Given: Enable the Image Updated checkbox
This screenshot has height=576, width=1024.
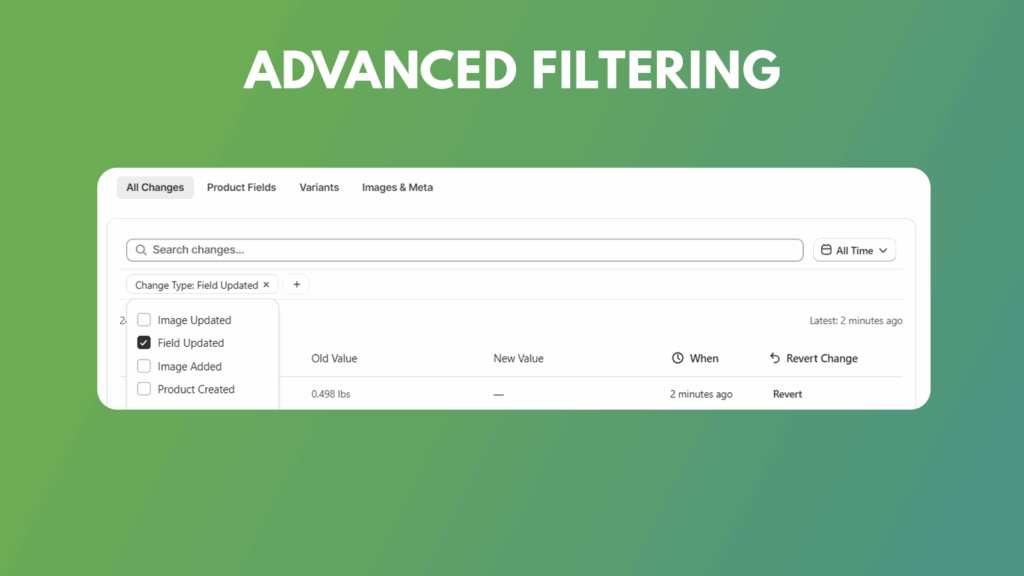Looking at the screenshot, I should point(144,320).
